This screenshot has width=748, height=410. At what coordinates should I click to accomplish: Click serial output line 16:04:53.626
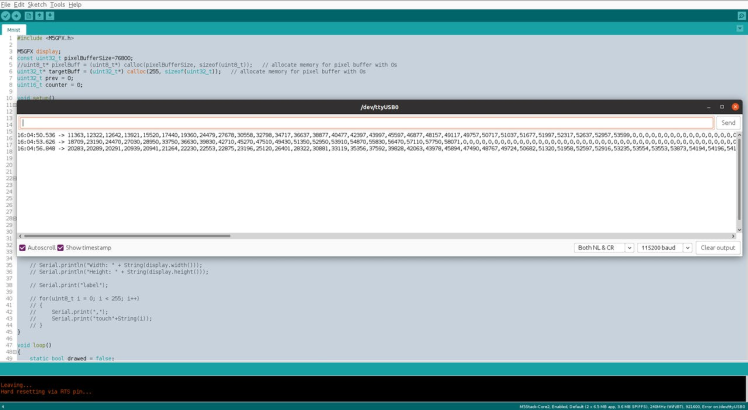(377, 142)
